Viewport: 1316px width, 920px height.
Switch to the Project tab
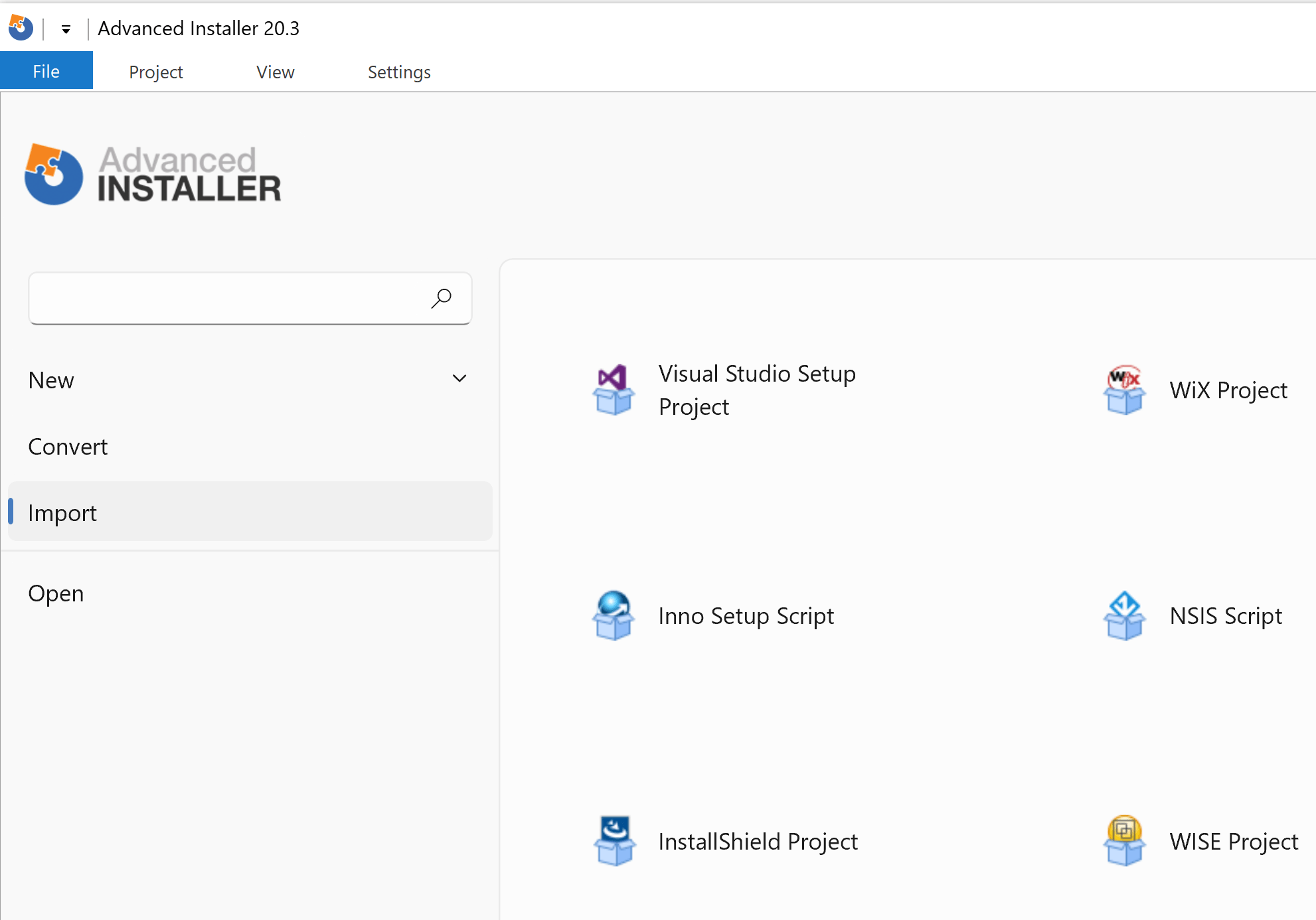coord(155,72)
